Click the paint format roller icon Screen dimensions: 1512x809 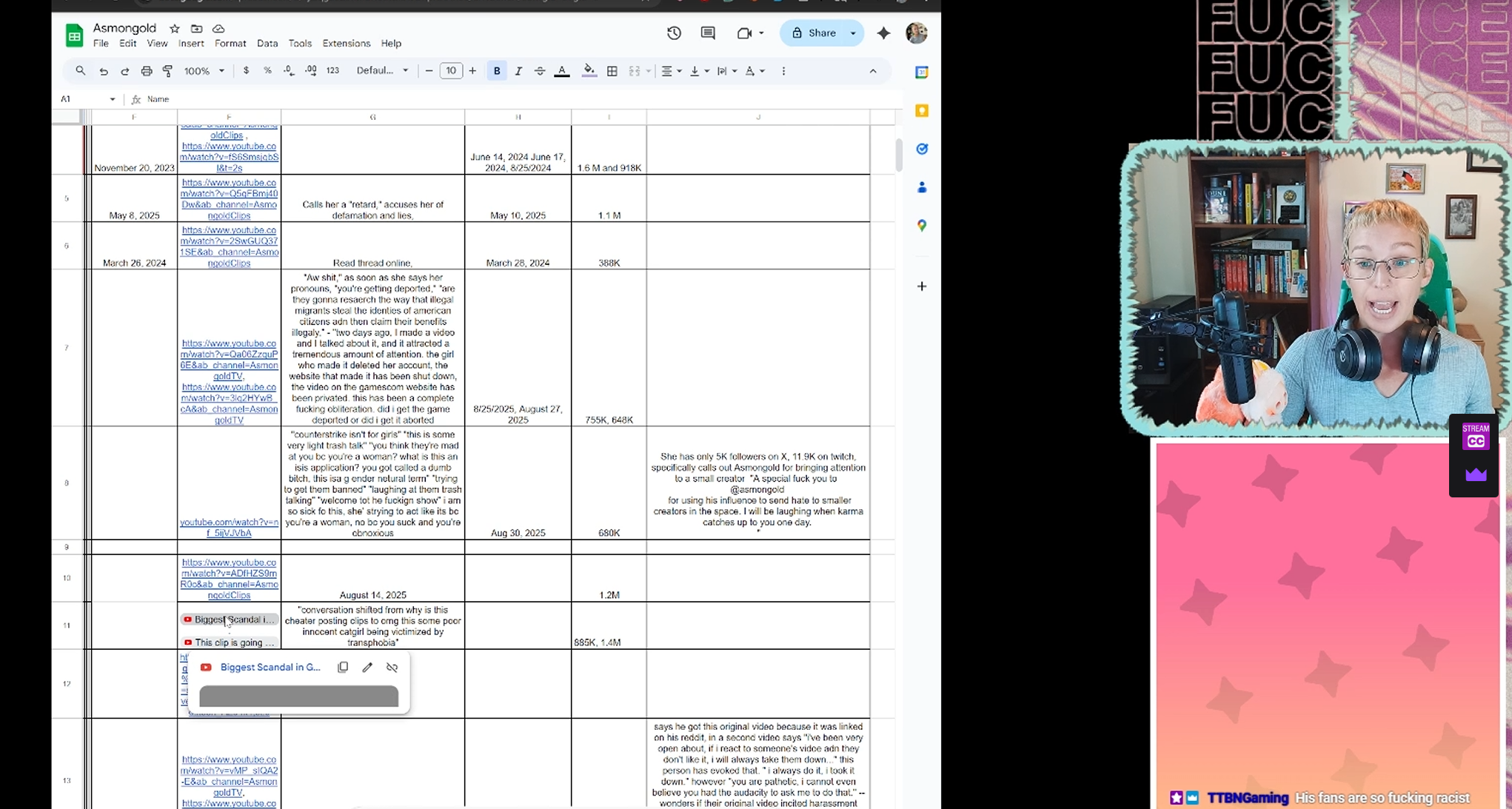tap(168, 71)
